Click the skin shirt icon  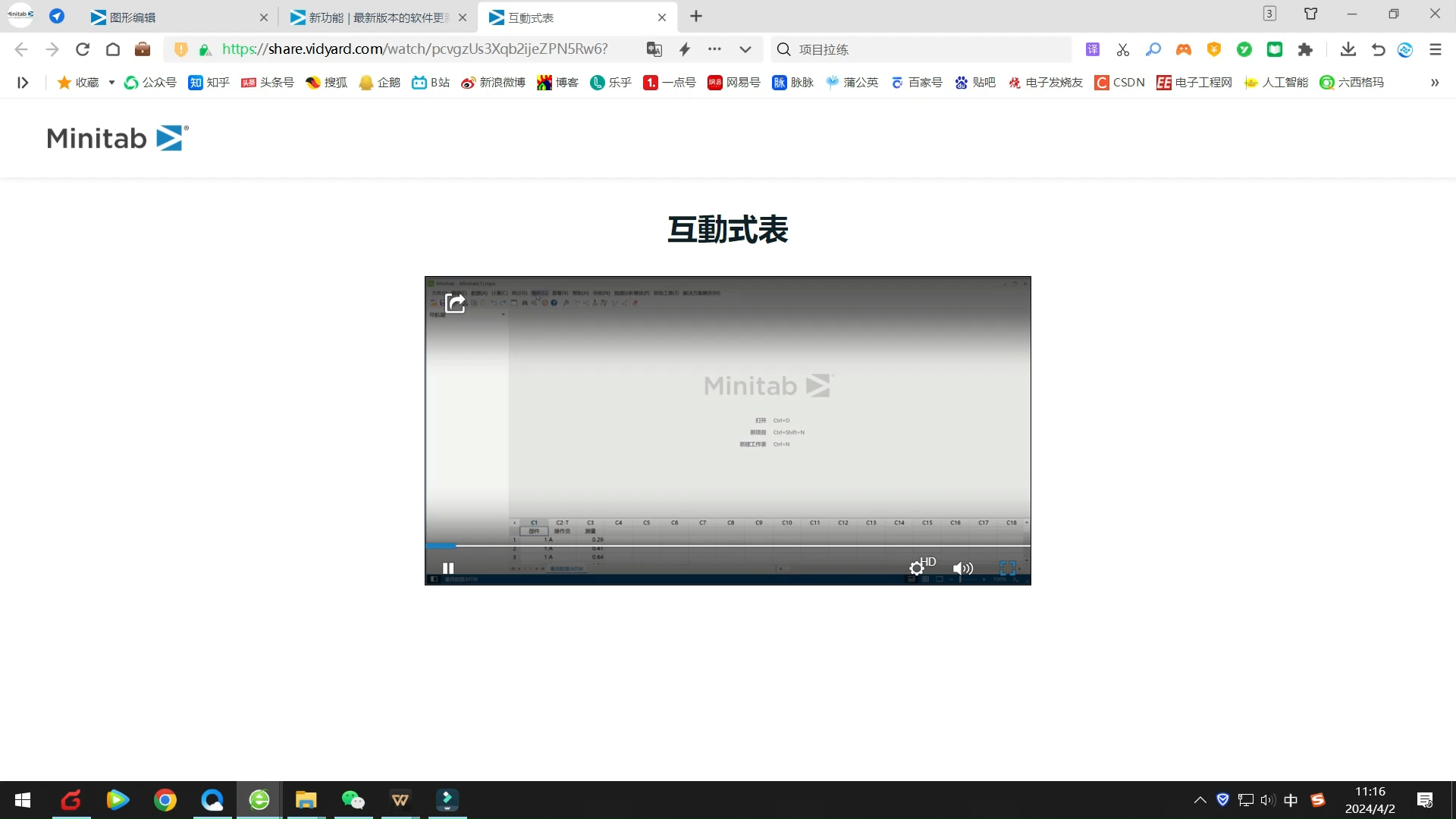[x=1311, y=14]
